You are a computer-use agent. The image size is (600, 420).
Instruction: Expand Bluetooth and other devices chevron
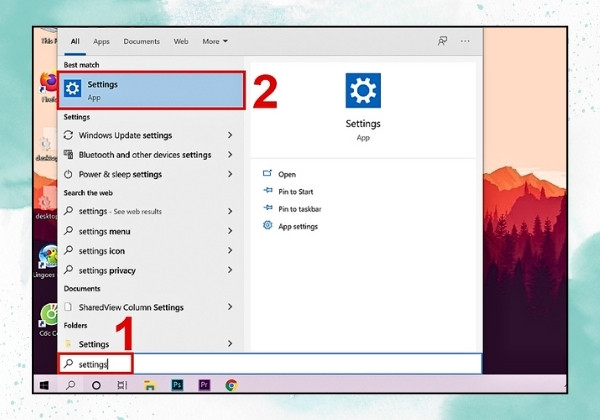coord(230,155)
